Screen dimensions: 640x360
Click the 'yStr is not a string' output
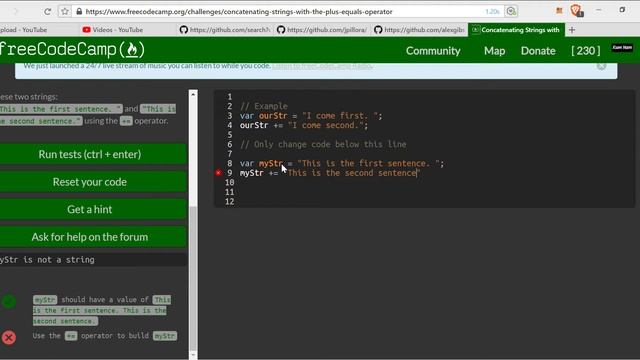click(x=47, y=260)
